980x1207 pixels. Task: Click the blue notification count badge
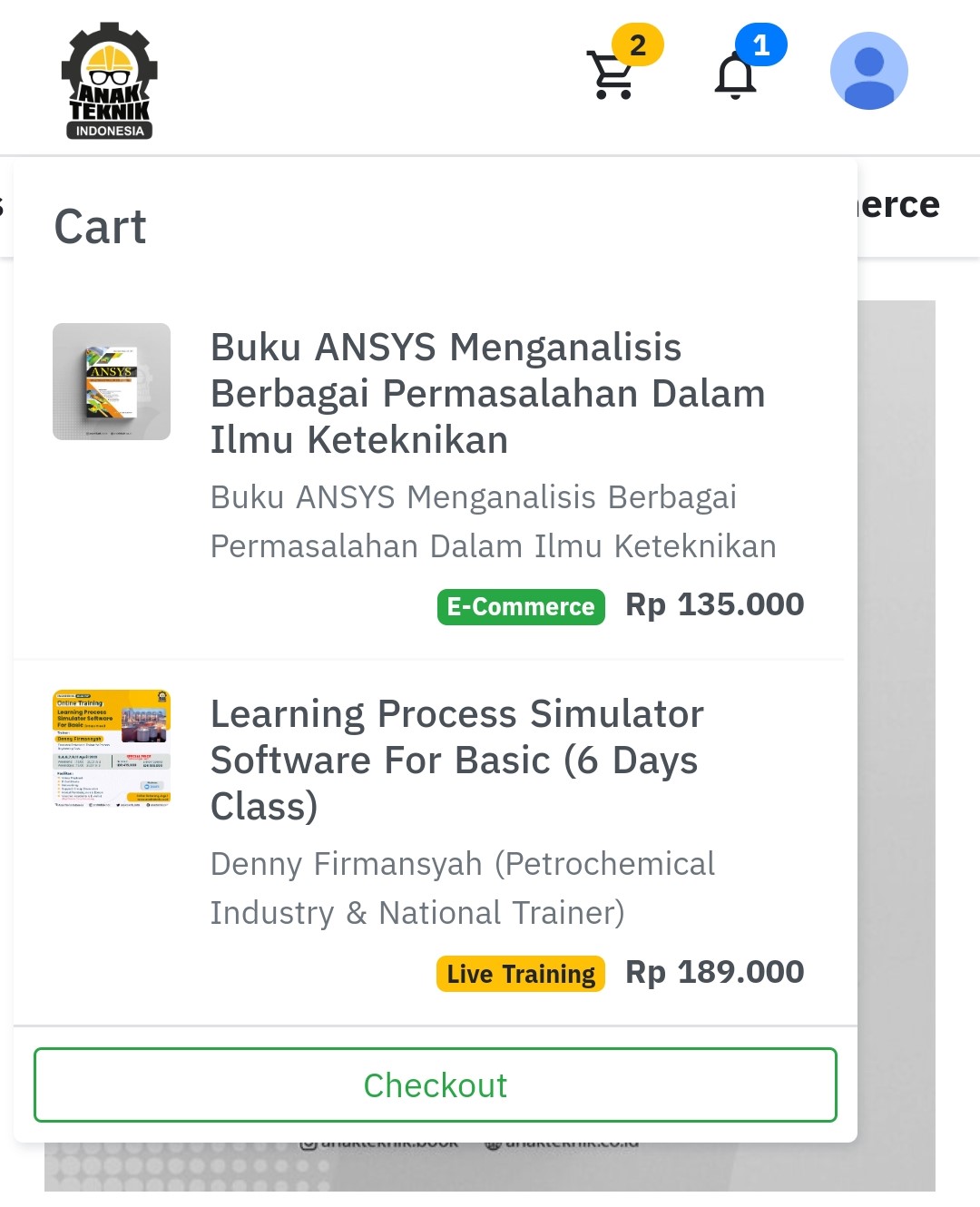[x=761, y=44]
